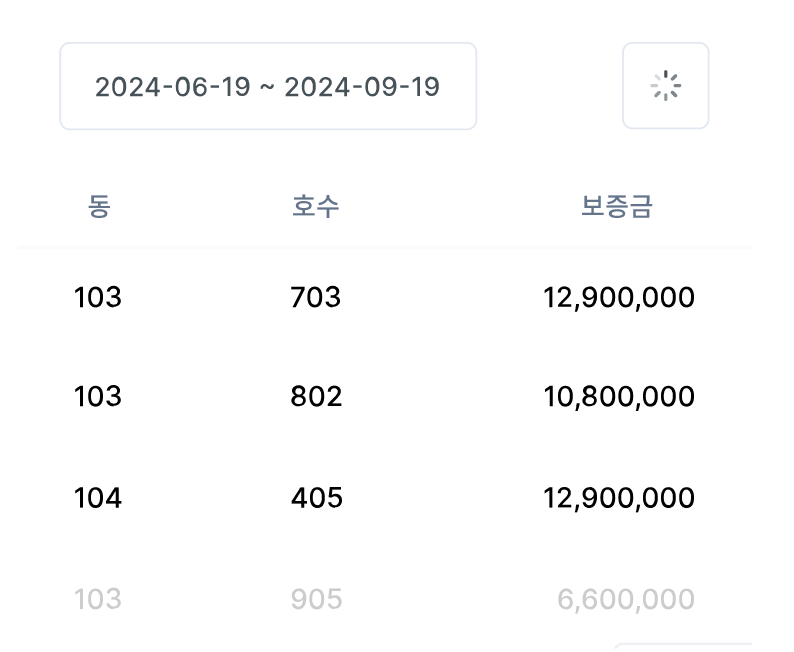Click the 10,800,000 deposit amount
Screen dimensions: 794x652
coord(619,397)
